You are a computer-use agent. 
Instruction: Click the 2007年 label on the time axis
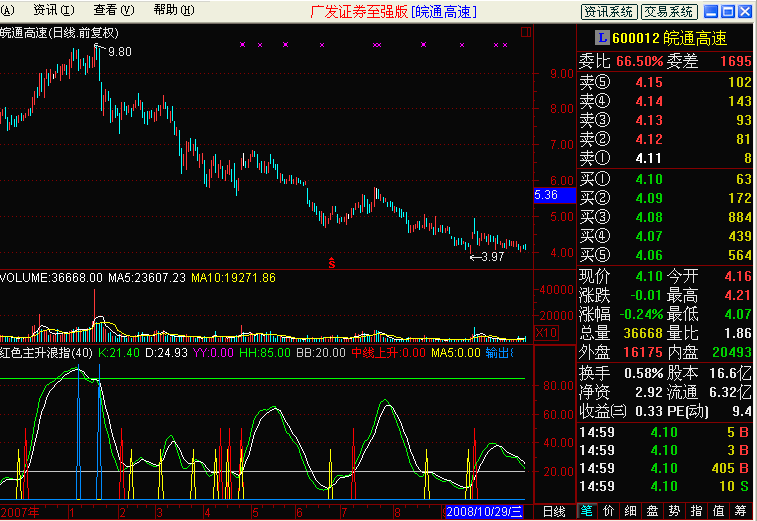[20, 512]
